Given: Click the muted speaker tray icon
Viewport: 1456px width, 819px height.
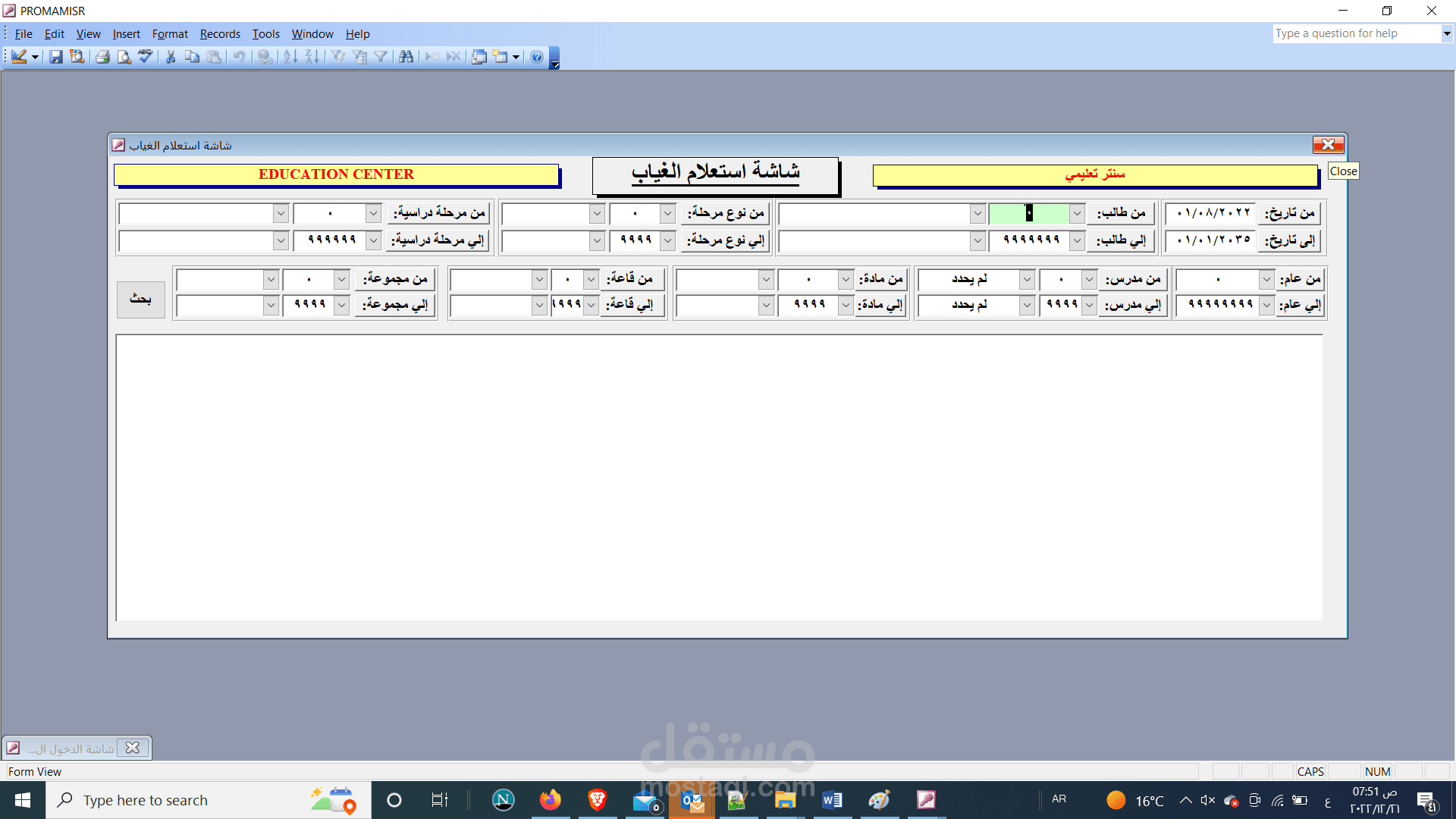Looking at the screenshot, I should [x=1208, y=800].
